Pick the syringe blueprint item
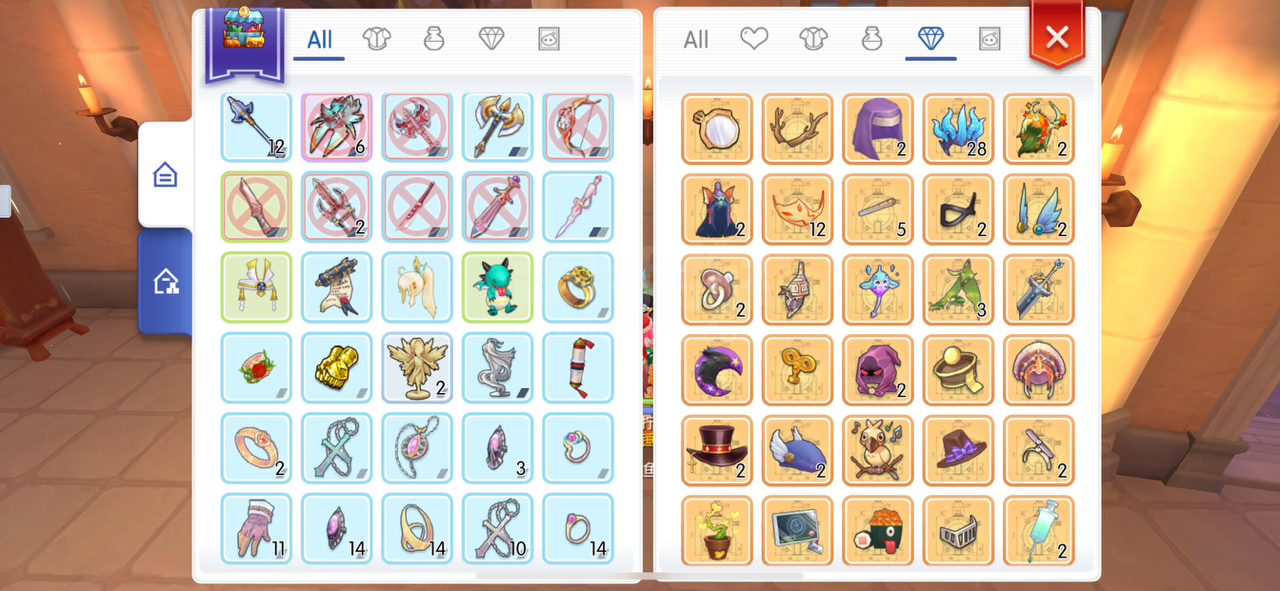This screenshot has height=591, width=1280. pos(1039,530)
